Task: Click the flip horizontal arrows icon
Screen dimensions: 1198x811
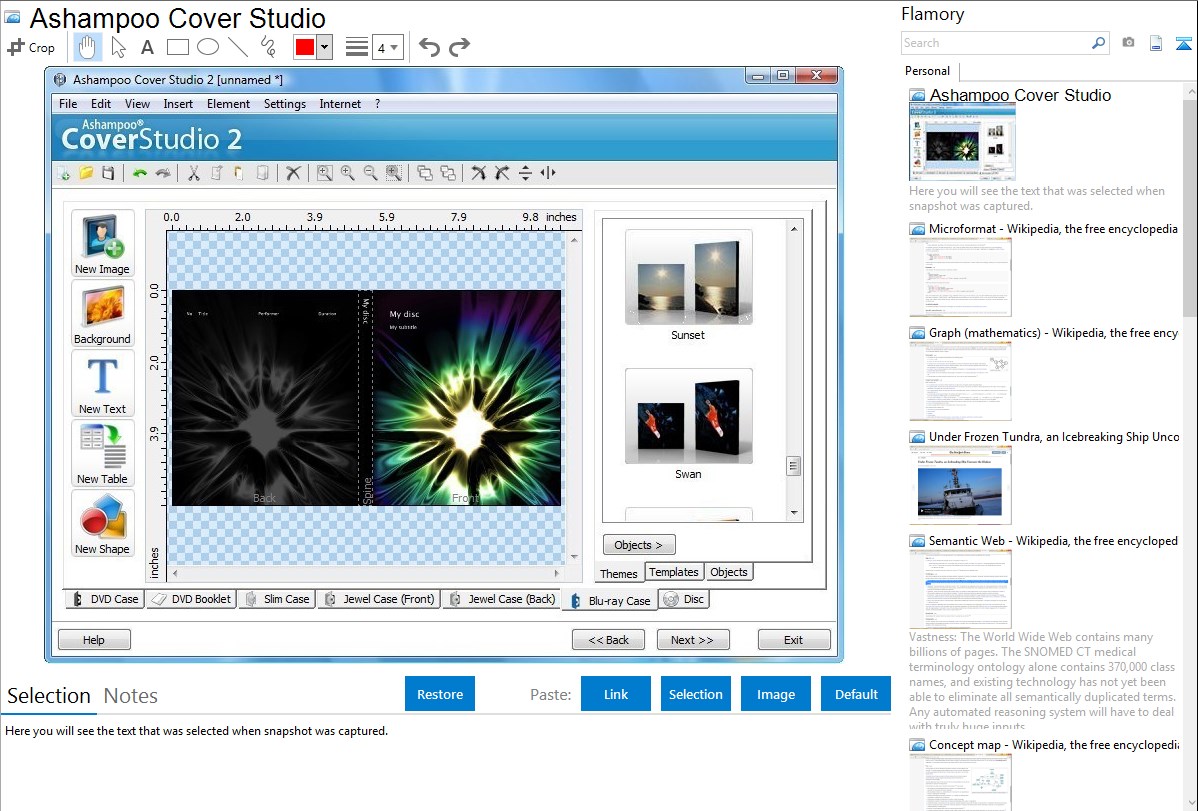Action: [548, 174]
